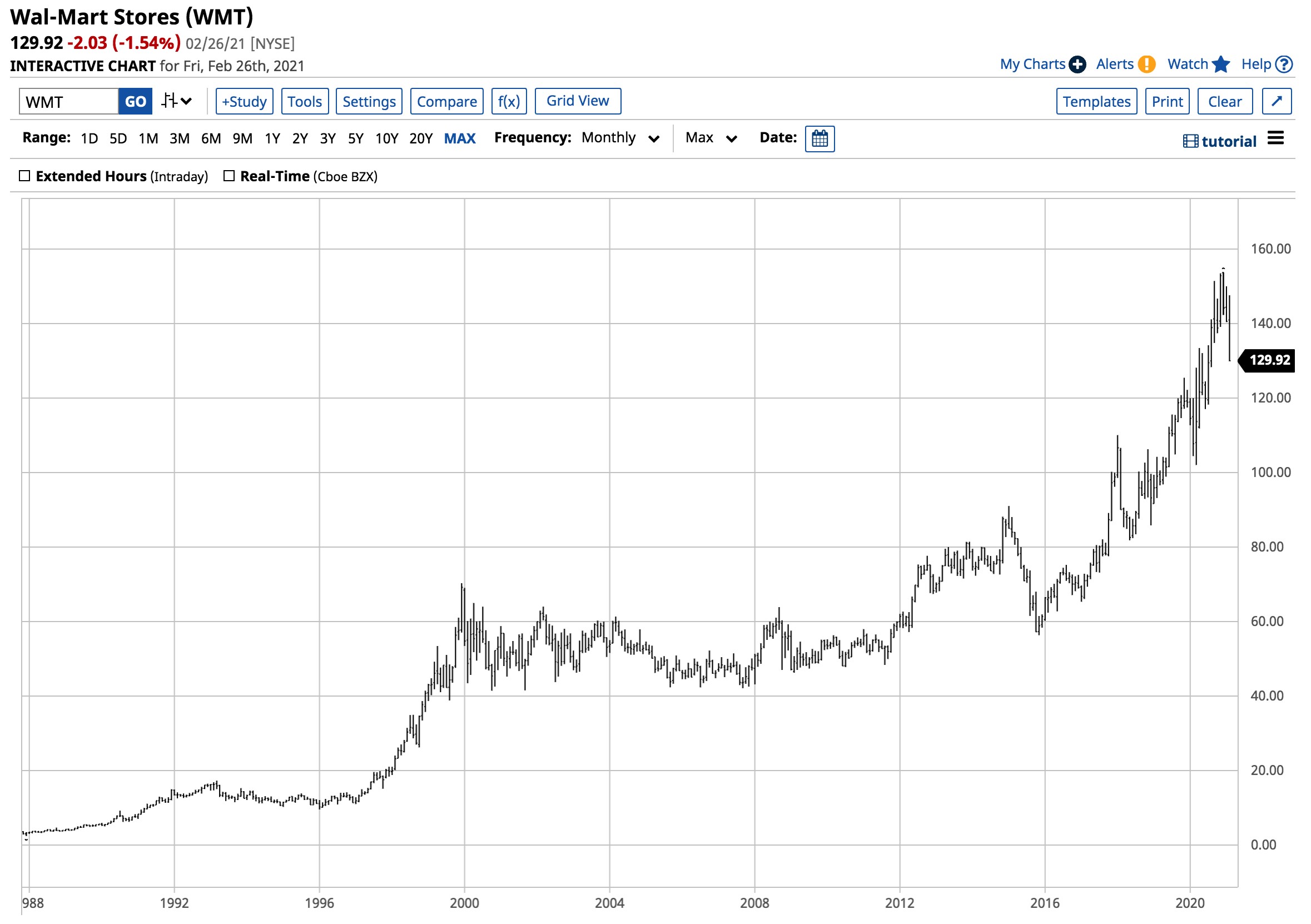Click the 160.00 price axis label
The height and width of the screenshot is (924, 1311).
(1270, 249)
